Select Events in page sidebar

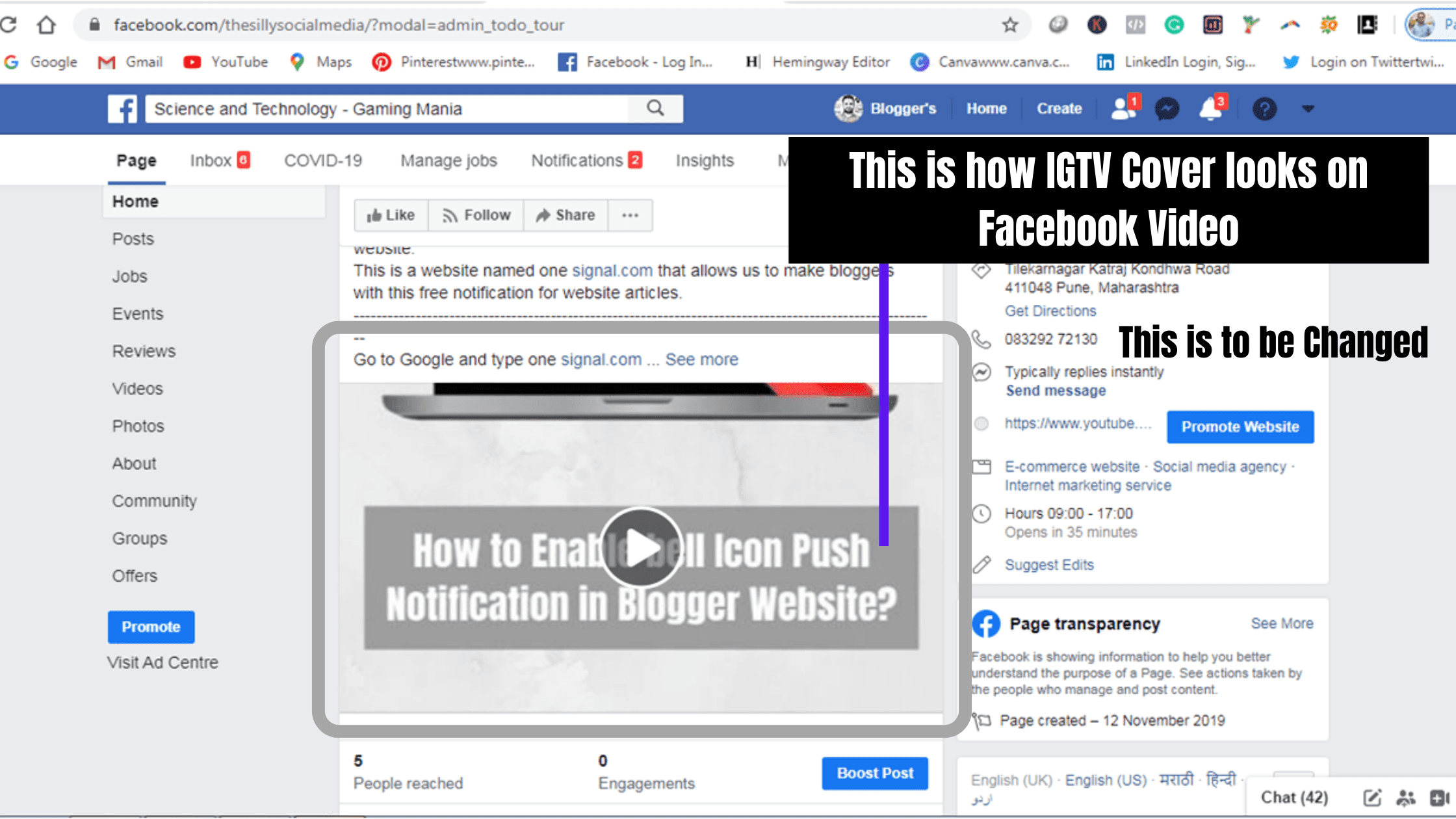point(137,314)
